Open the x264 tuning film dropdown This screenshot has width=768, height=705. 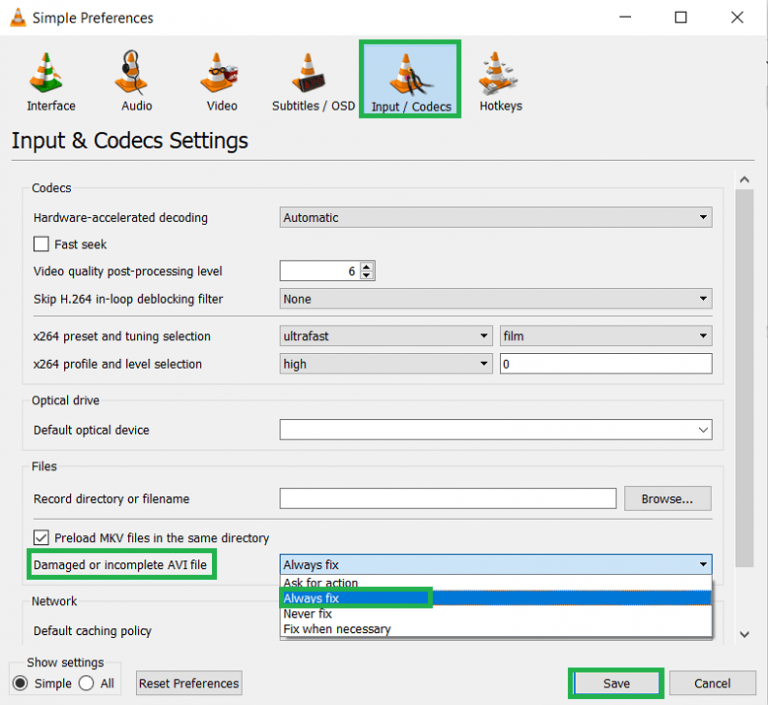[x=606, y=336]
